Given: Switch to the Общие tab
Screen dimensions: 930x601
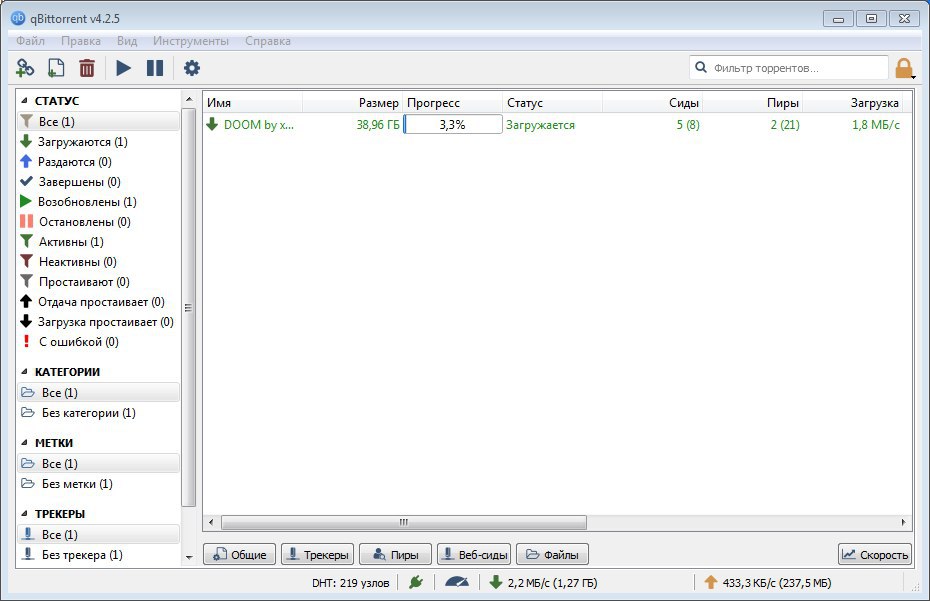Looking at the screenshot, I should pos(240,554).
